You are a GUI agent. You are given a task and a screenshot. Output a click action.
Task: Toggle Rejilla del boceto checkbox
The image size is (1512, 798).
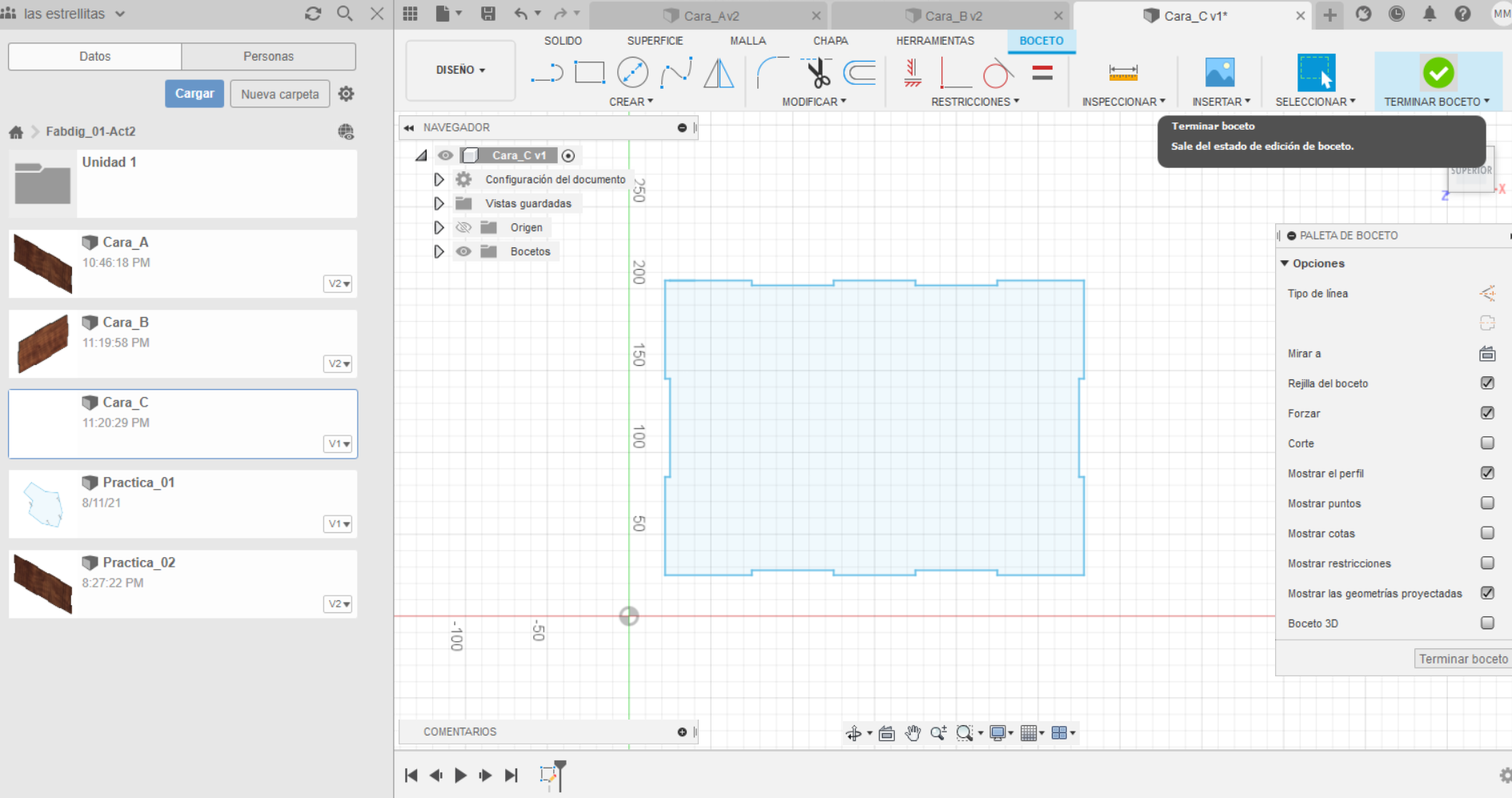pyautogui.click(x=1487, y=383)
